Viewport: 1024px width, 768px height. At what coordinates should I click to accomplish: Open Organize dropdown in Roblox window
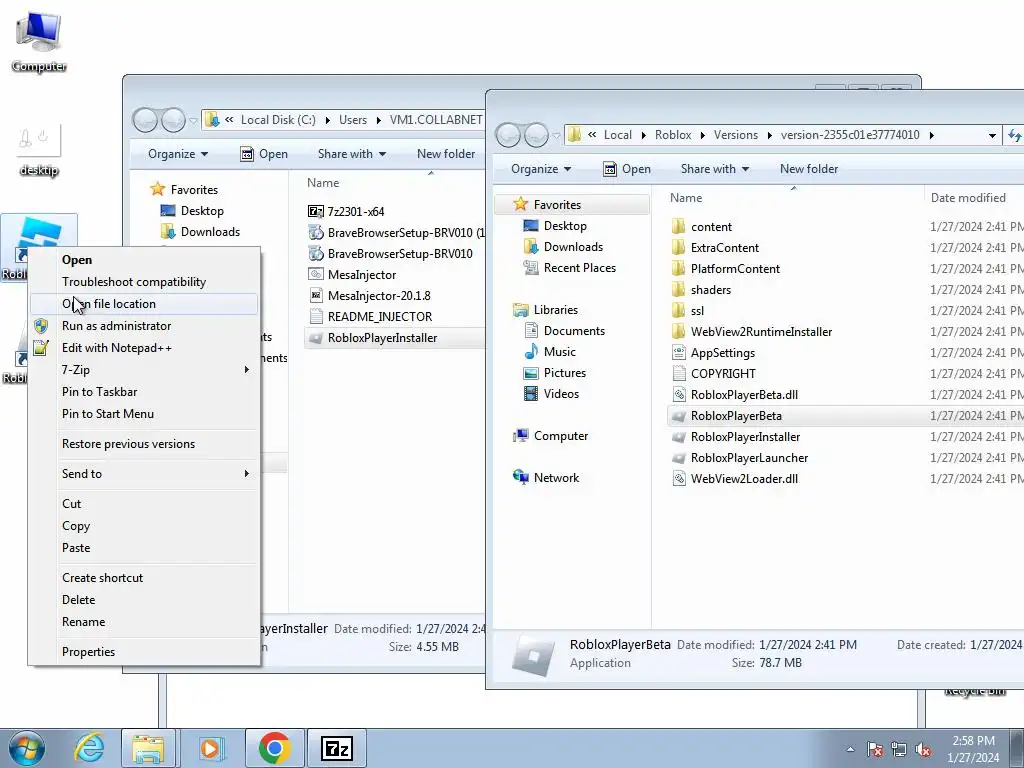pyautogui.click(x=541, y=169)
